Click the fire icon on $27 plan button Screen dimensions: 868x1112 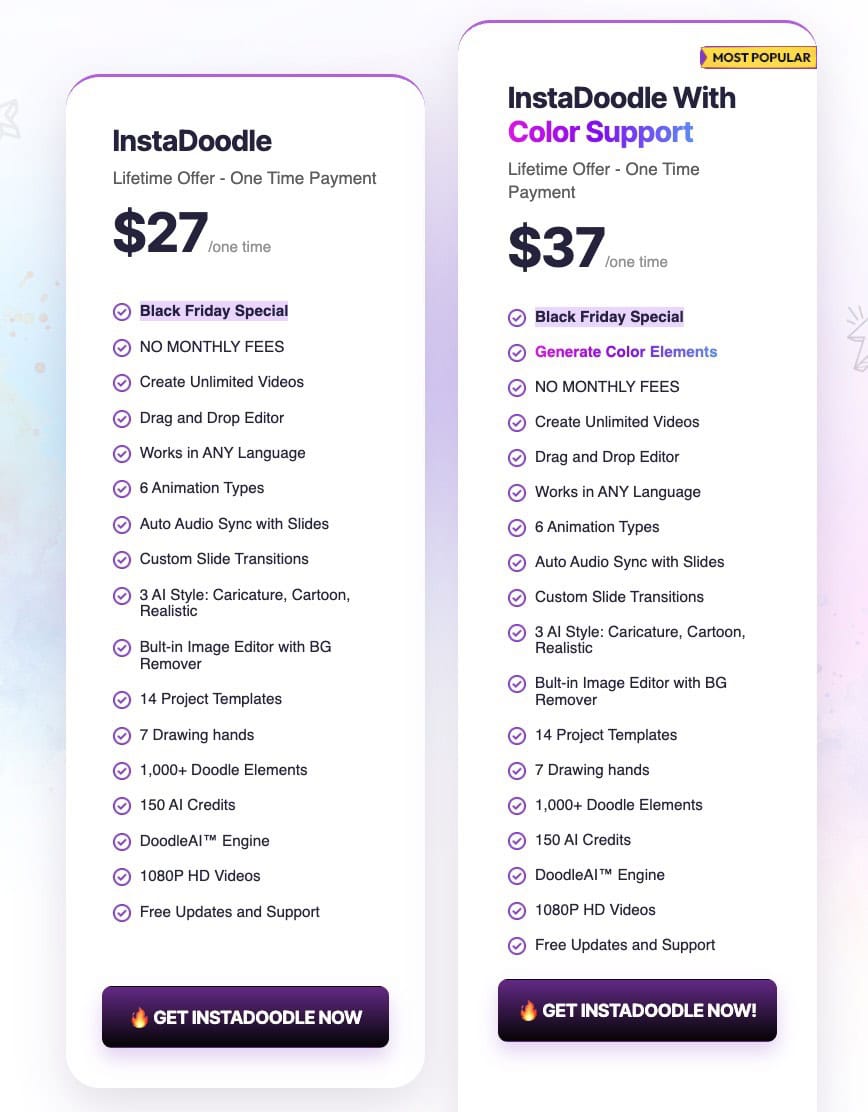(x=139, y=1017)
